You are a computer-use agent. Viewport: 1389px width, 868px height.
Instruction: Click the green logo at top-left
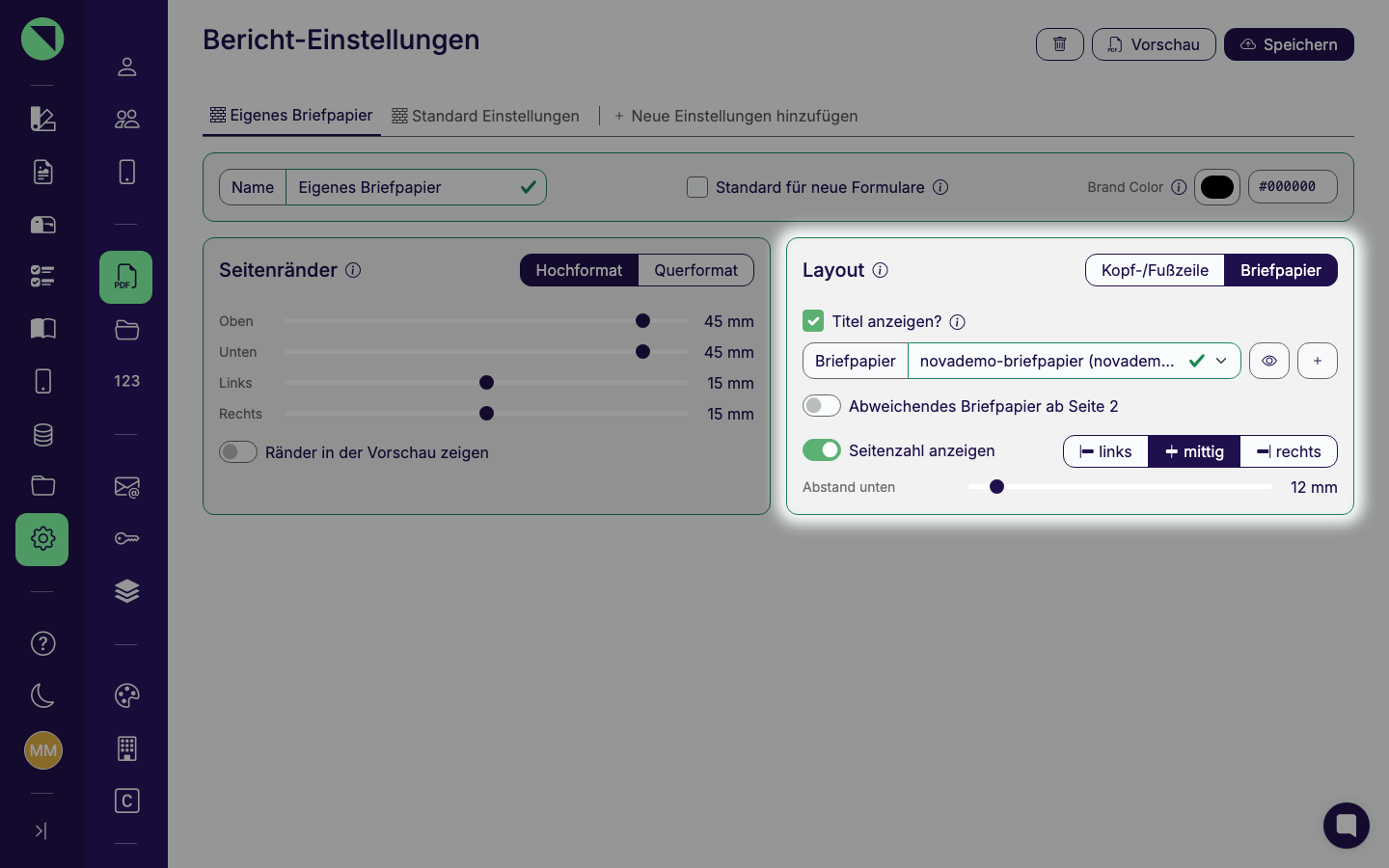42,40
